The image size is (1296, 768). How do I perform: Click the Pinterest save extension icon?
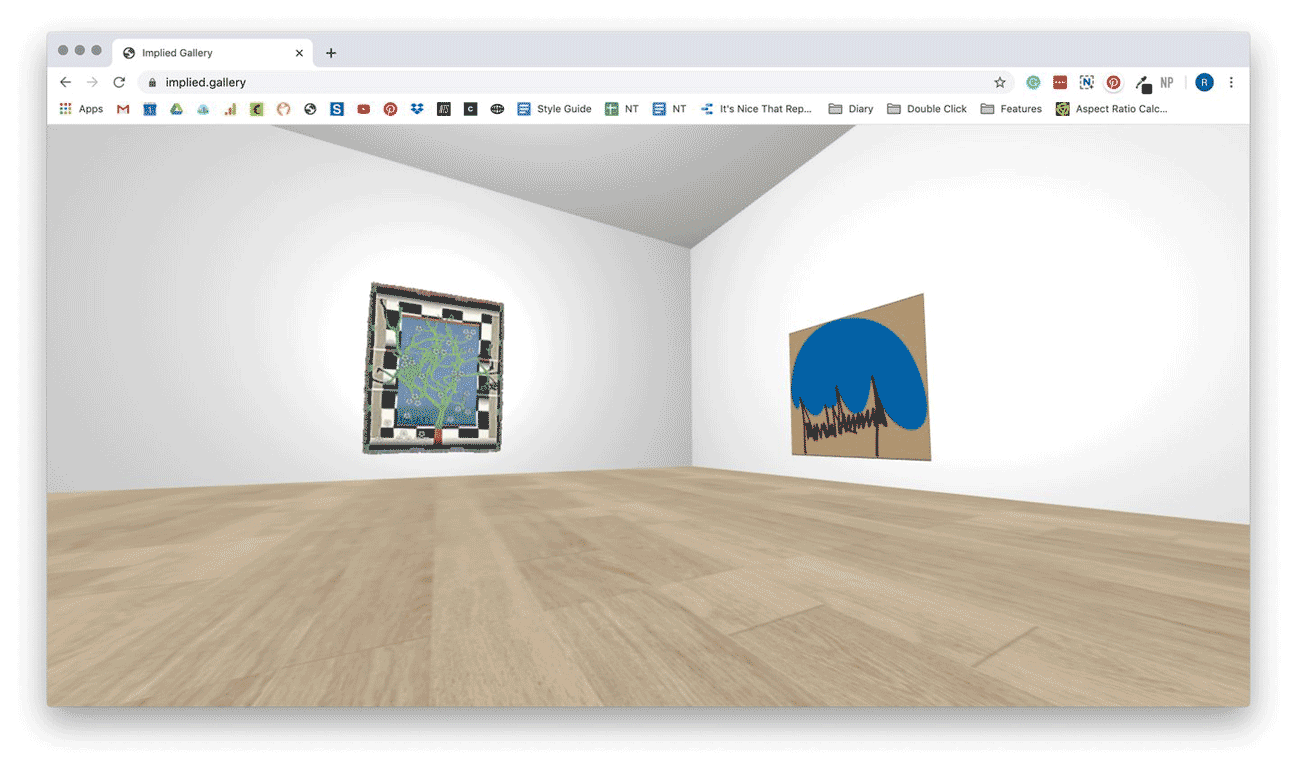(1113, 83)
